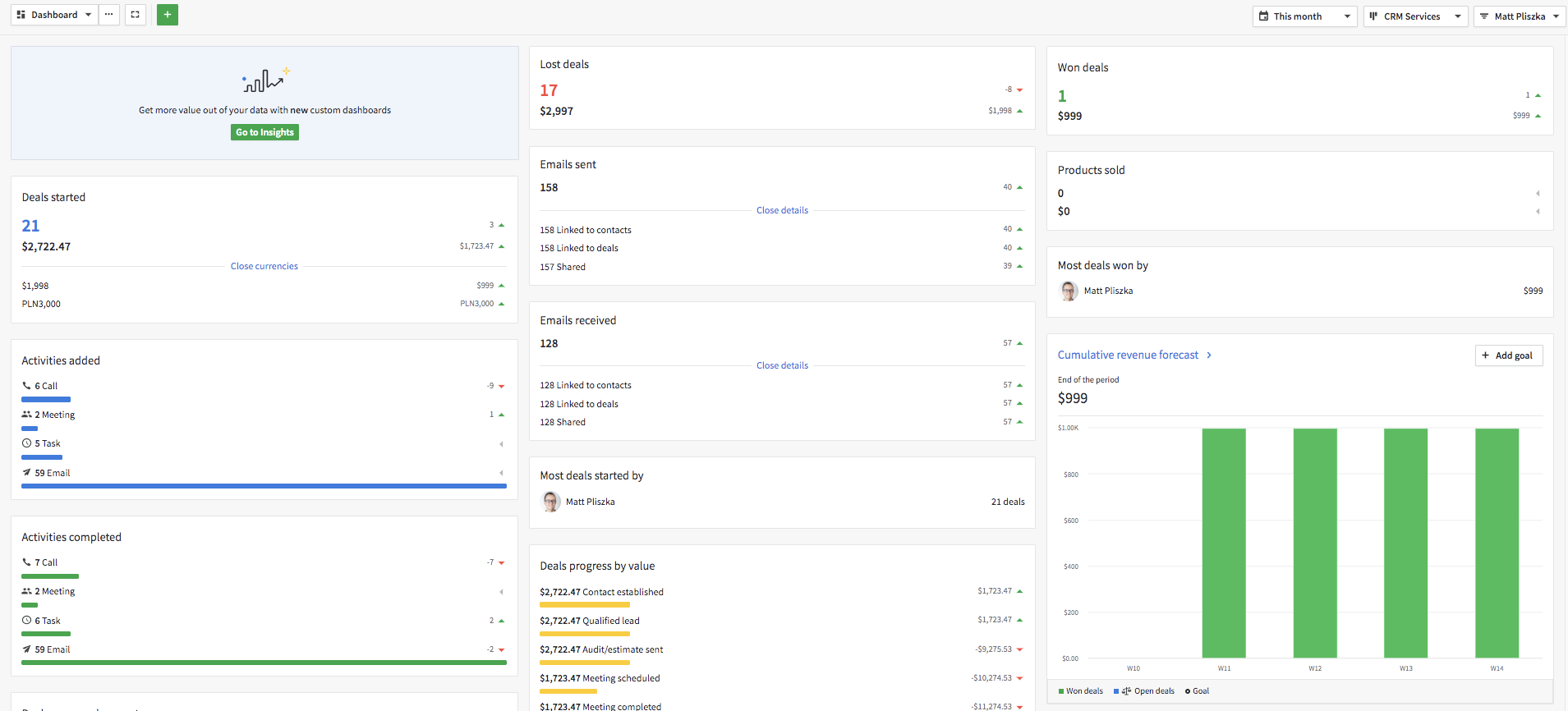The height and width of the screenshot is (711, 1568).
Task: Click the green plus add button
Action: point(168,15)
